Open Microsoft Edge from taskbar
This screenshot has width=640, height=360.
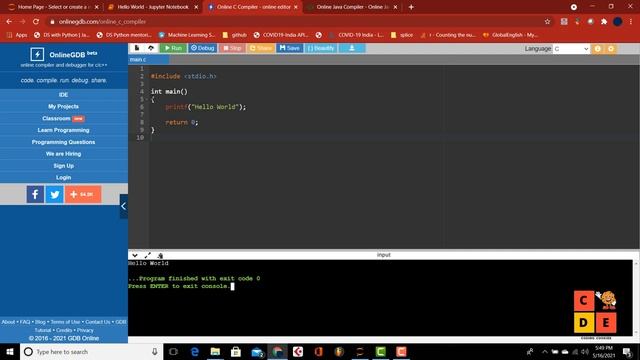point(195,351)
